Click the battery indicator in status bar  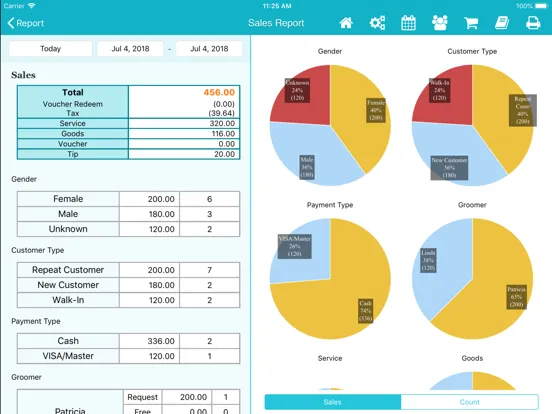click(541, 6)
